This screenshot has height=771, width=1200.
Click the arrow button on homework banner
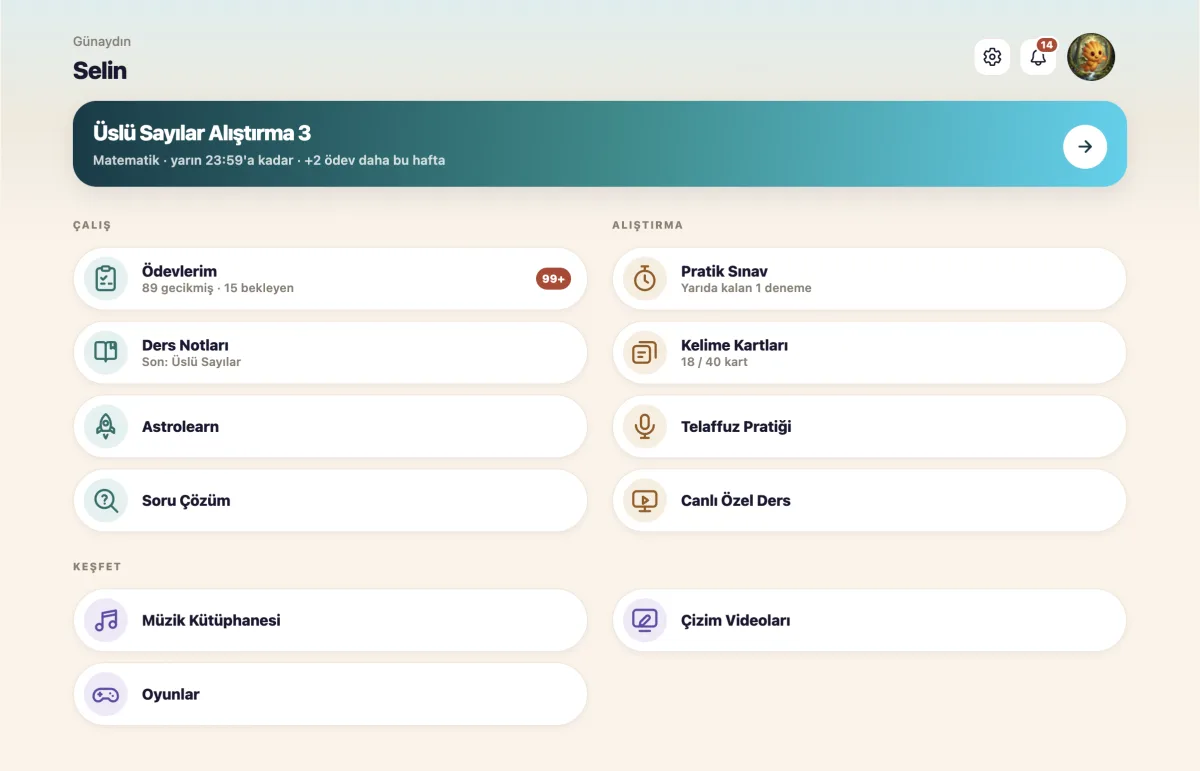pos(1085,147)
